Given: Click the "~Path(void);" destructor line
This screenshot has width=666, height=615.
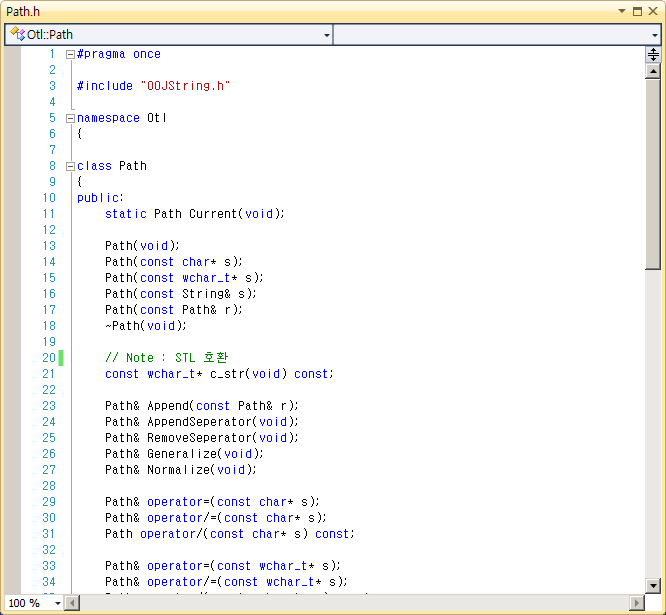Looking at the screenshot, I should click(146, 326).
